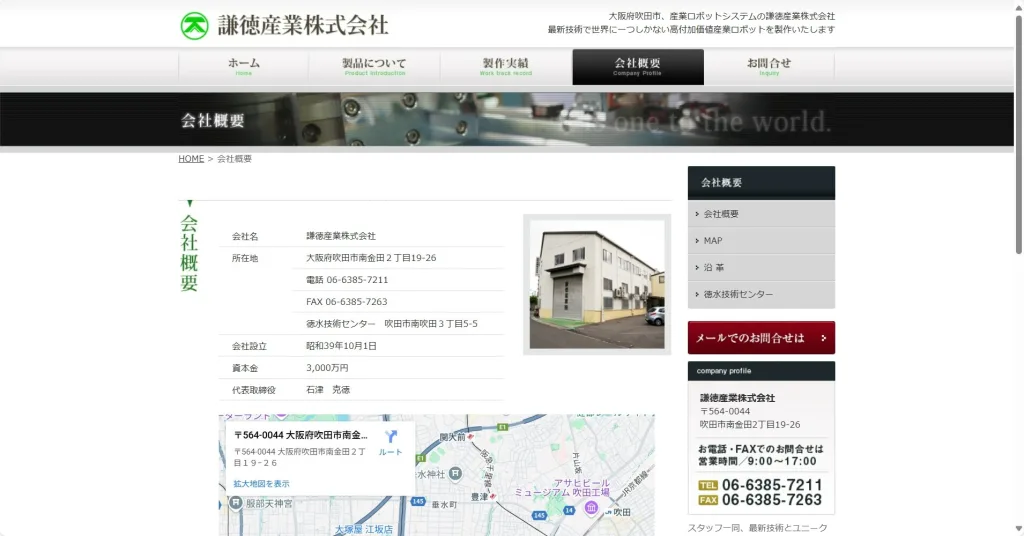The height and width of the screenshot is (536, 1024).
Task: Click the text 電話 06-6385-7211
Action: [347, 280]
